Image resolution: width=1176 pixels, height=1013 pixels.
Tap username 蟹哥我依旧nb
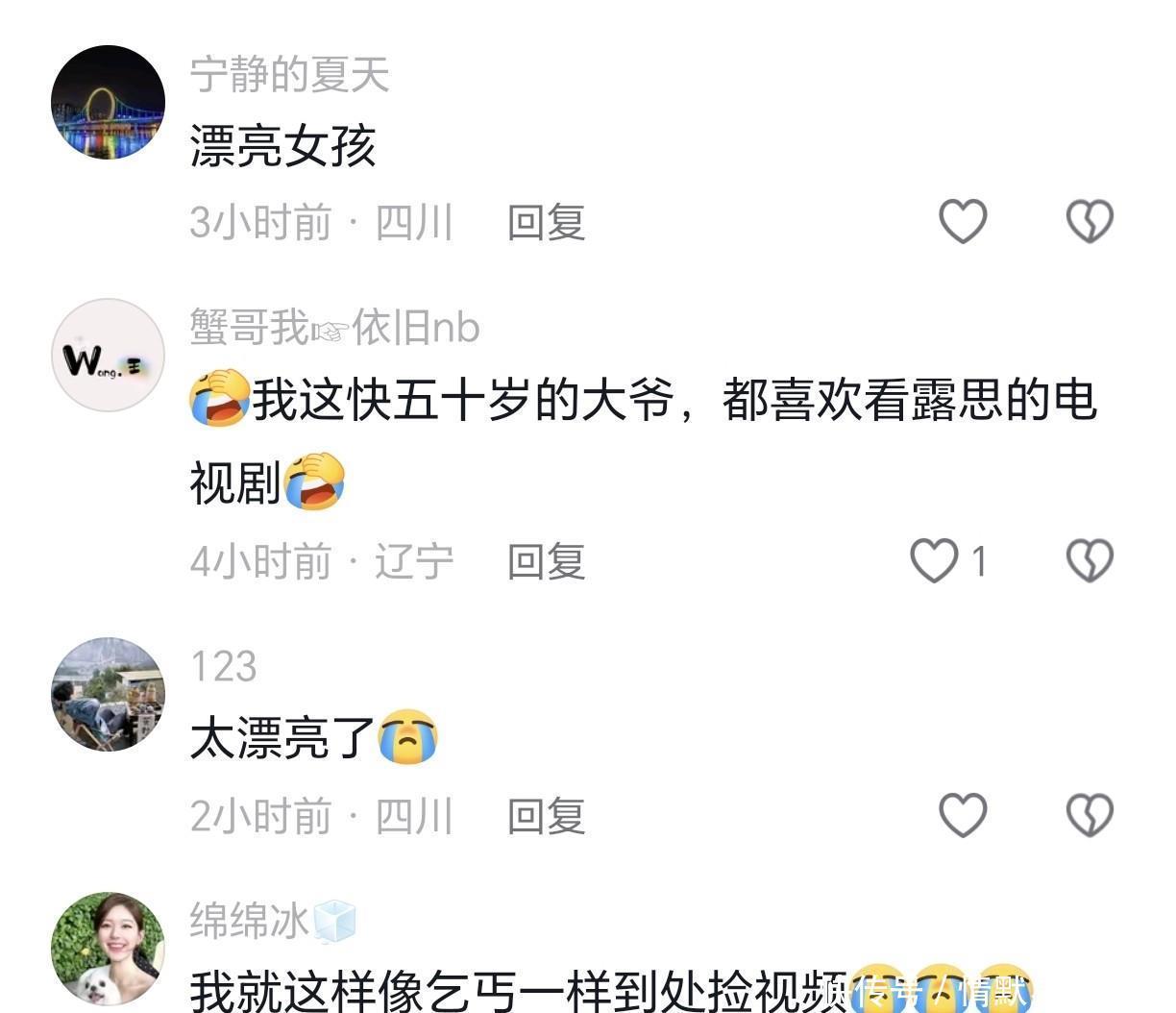tap(334, 328)
